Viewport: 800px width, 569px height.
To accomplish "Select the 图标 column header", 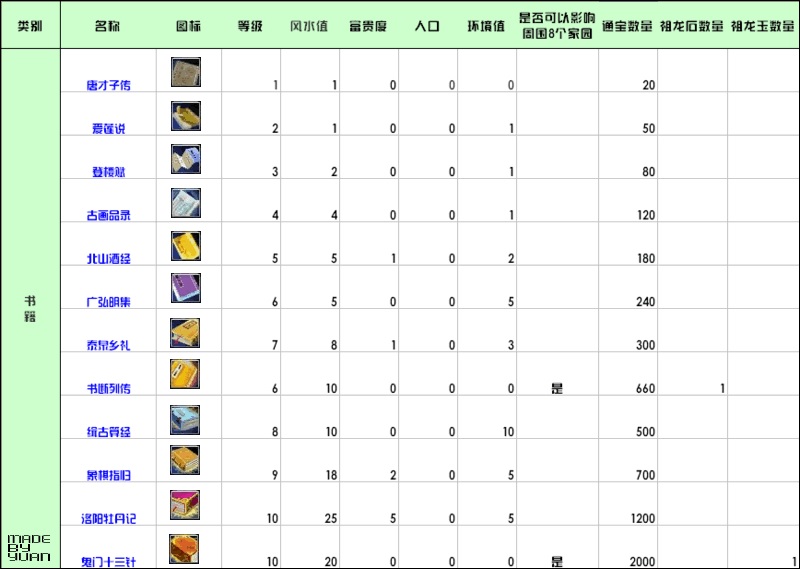I will click(188, 26).
